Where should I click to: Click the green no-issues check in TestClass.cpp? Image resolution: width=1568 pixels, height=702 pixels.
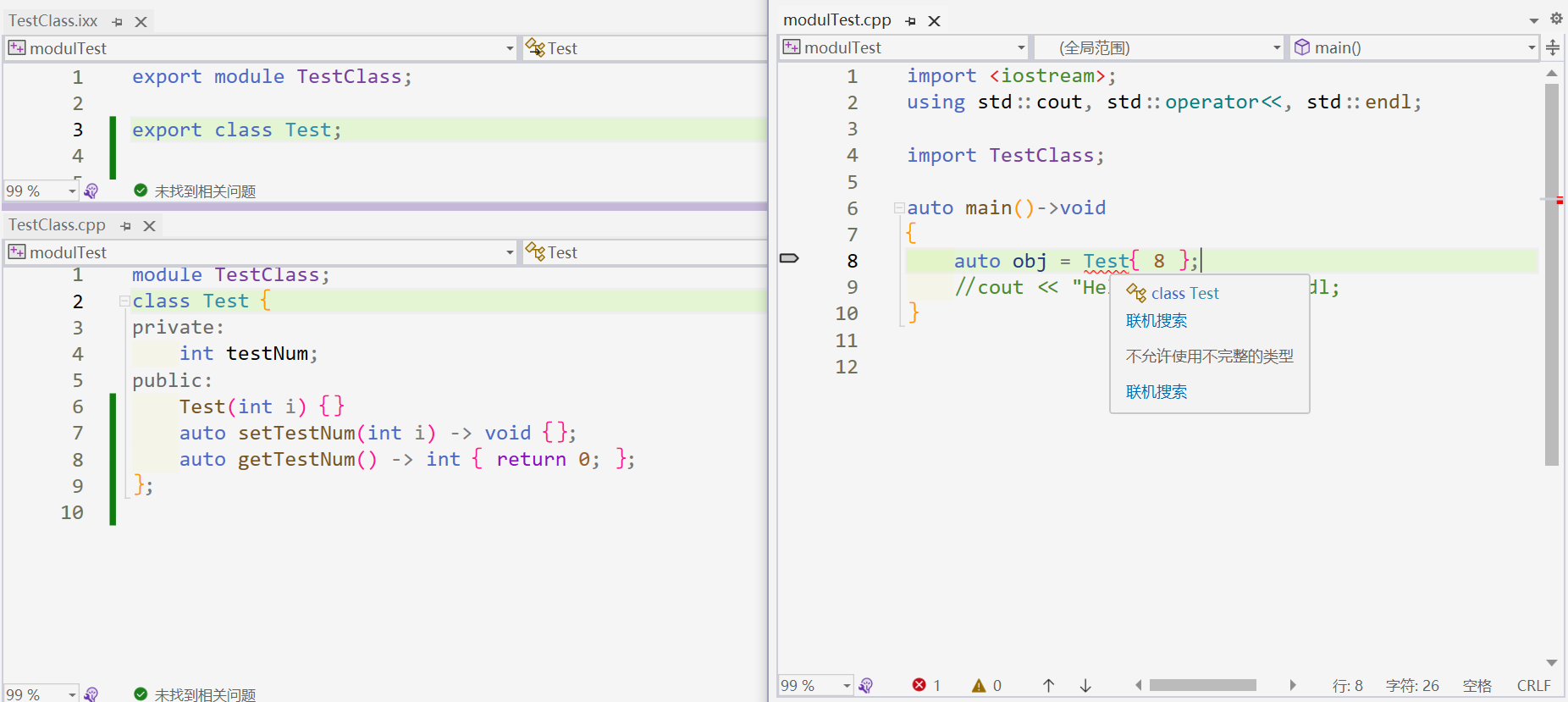(x=141, y=694)
